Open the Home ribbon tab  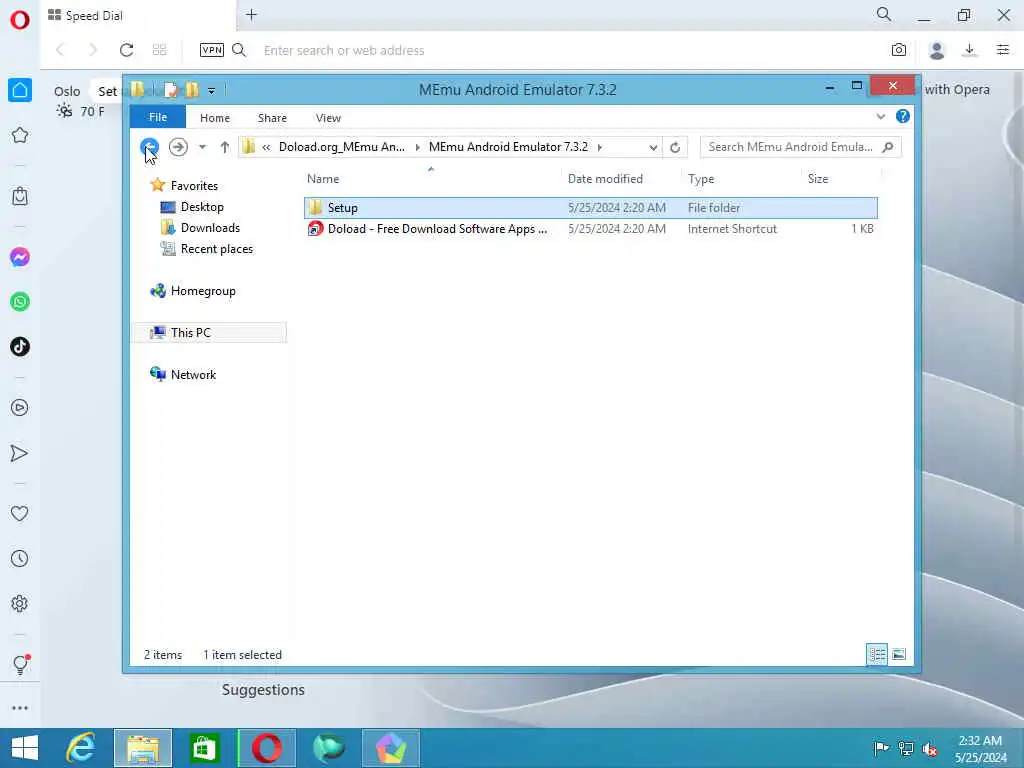[x=215, y=118]
